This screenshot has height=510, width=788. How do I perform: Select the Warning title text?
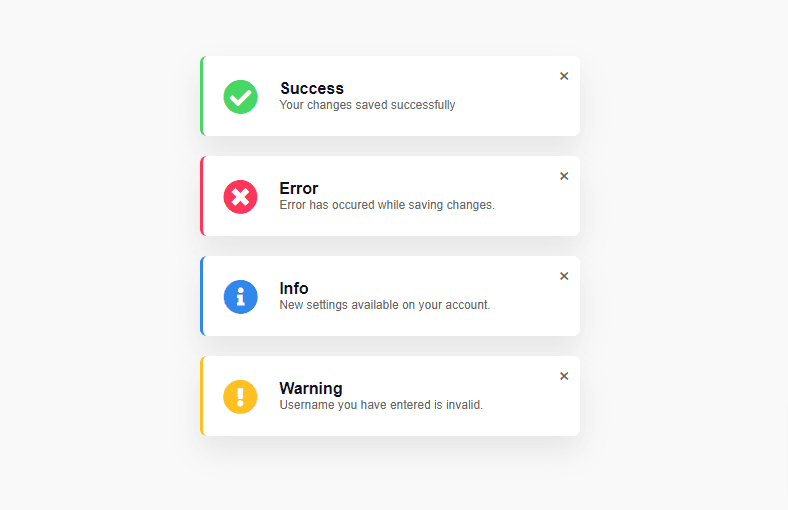(310, 388)
